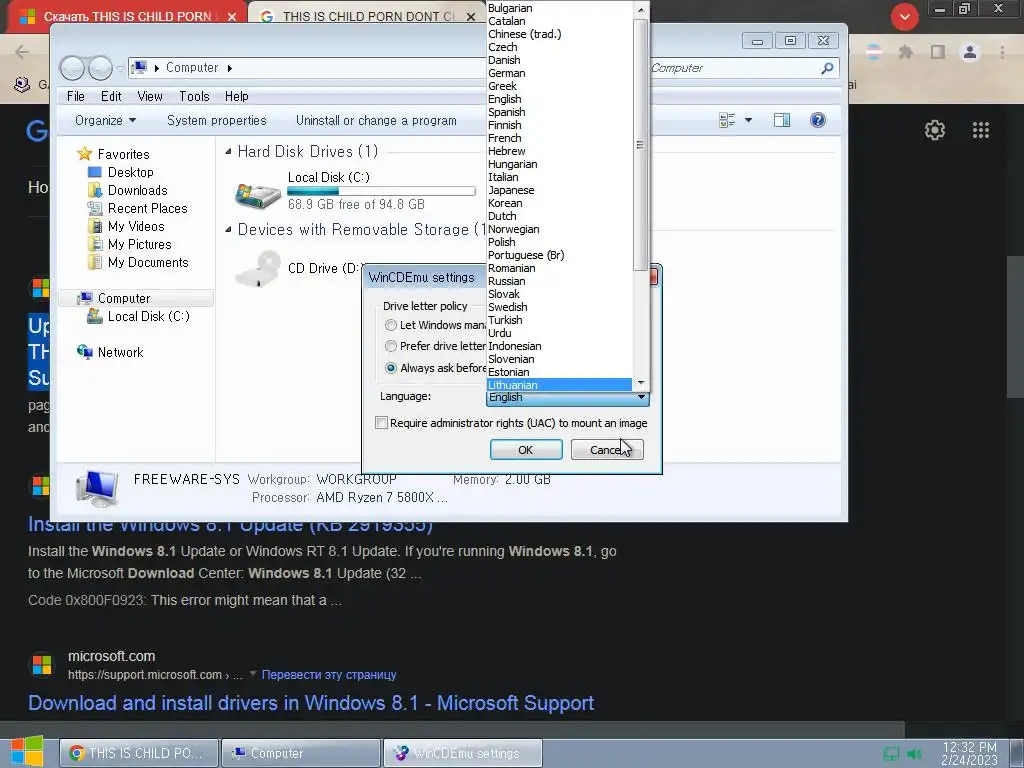Select 'Let Windows manage' drive letter radio
This screenshot has width=1024, height=768.
[x=391, y=325]
